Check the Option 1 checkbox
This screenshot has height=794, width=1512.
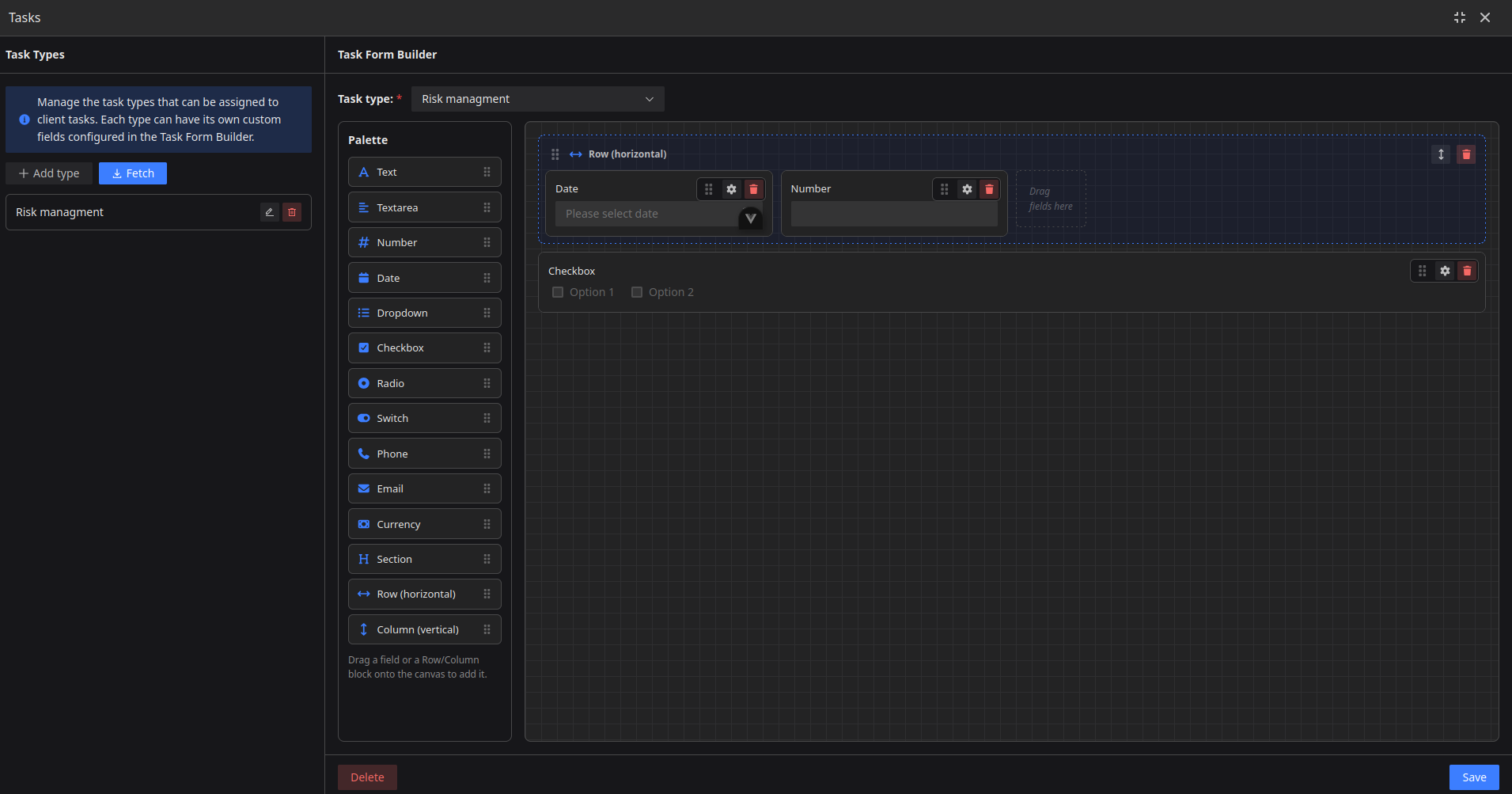pyautogui.click(x=558, y=292)
